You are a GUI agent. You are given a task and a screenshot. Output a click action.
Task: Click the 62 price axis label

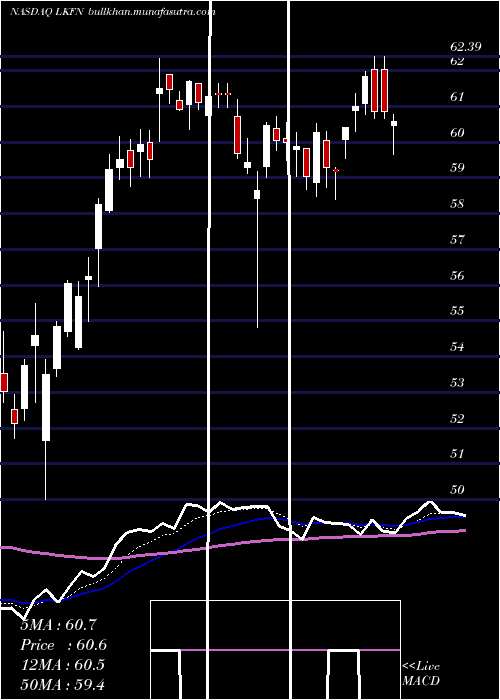point(457,61)
